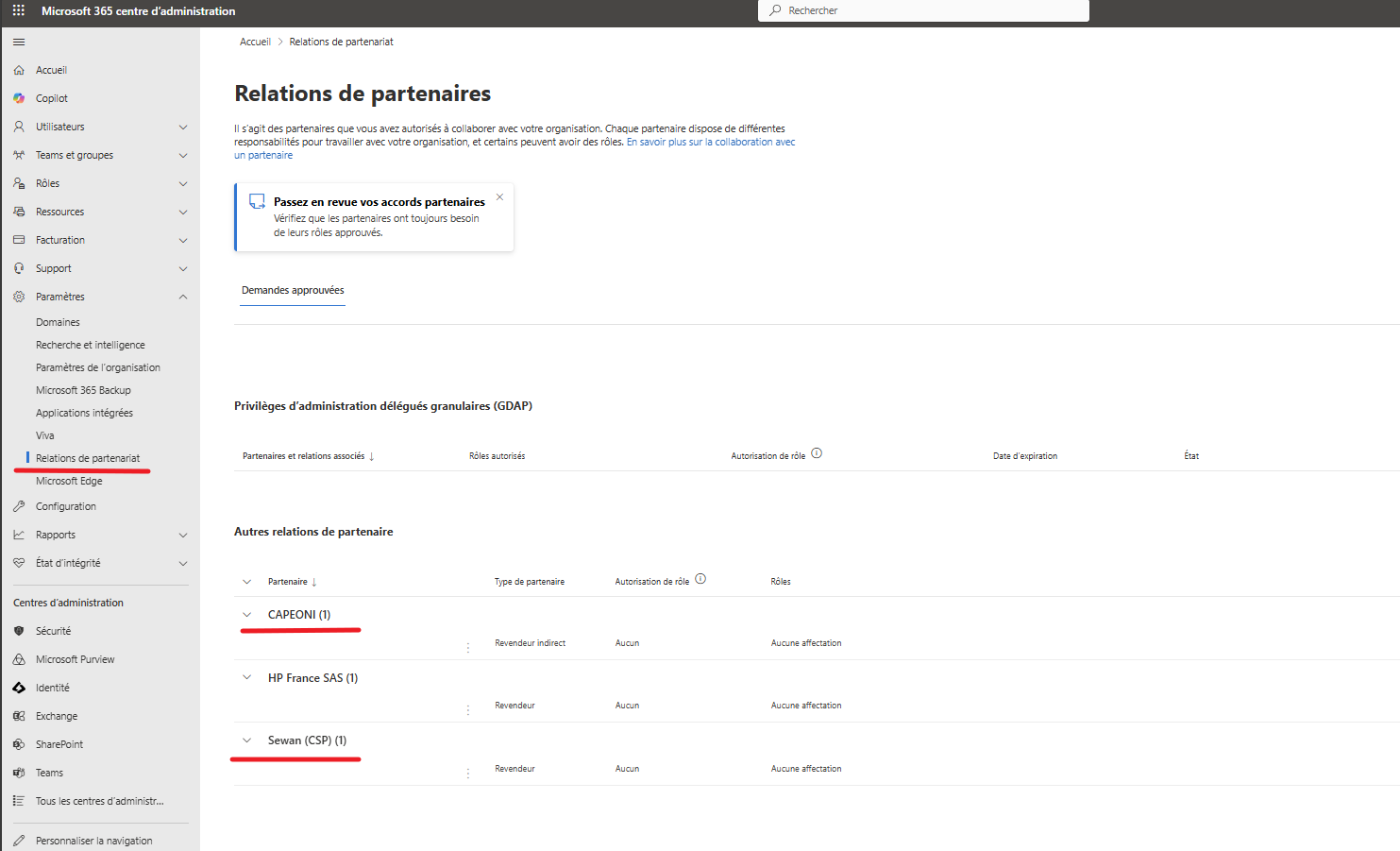Open the more options dots for Sewan row

[x=468, y=774]
